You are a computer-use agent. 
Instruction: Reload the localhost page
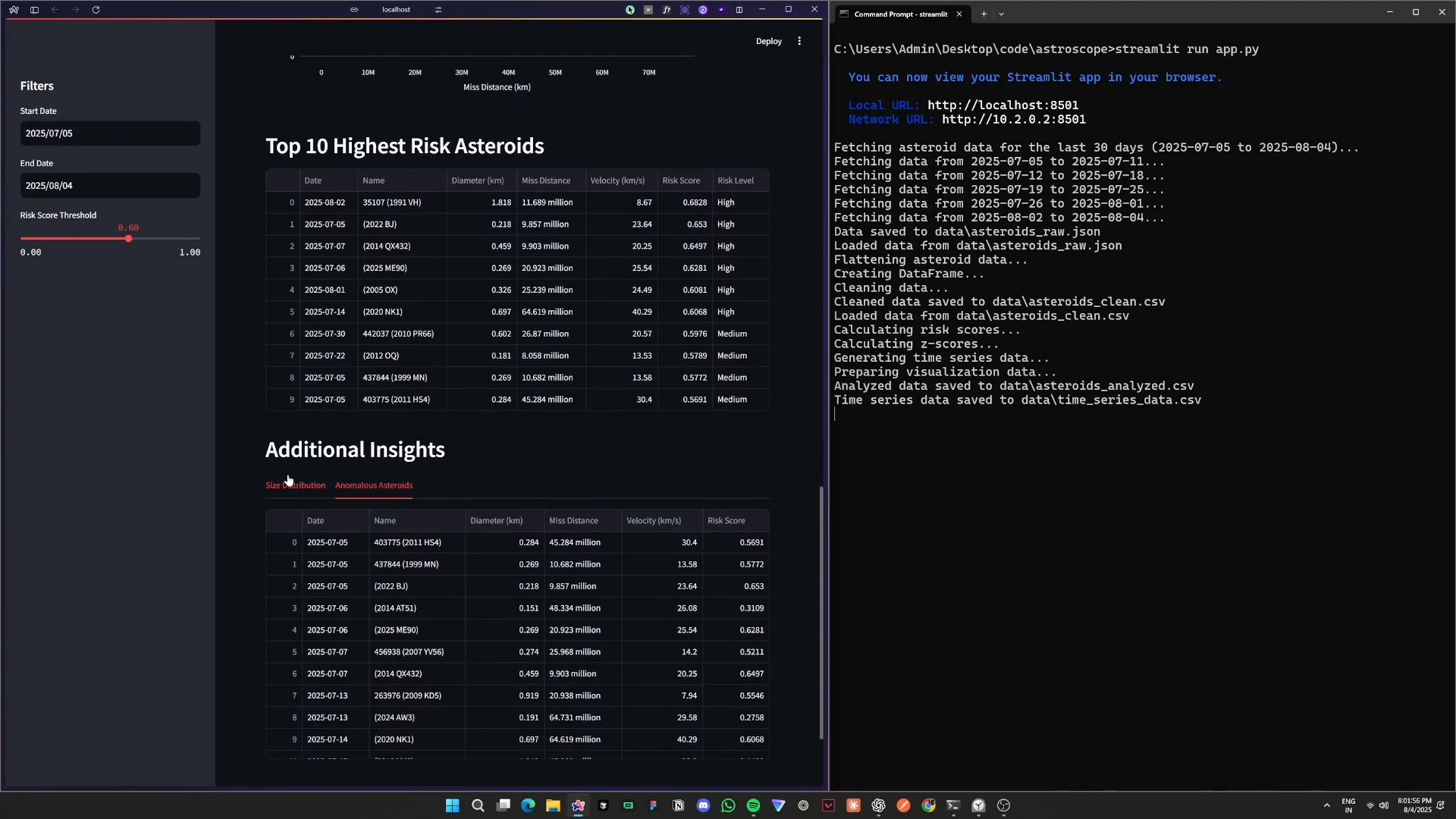tap(96, 10)
